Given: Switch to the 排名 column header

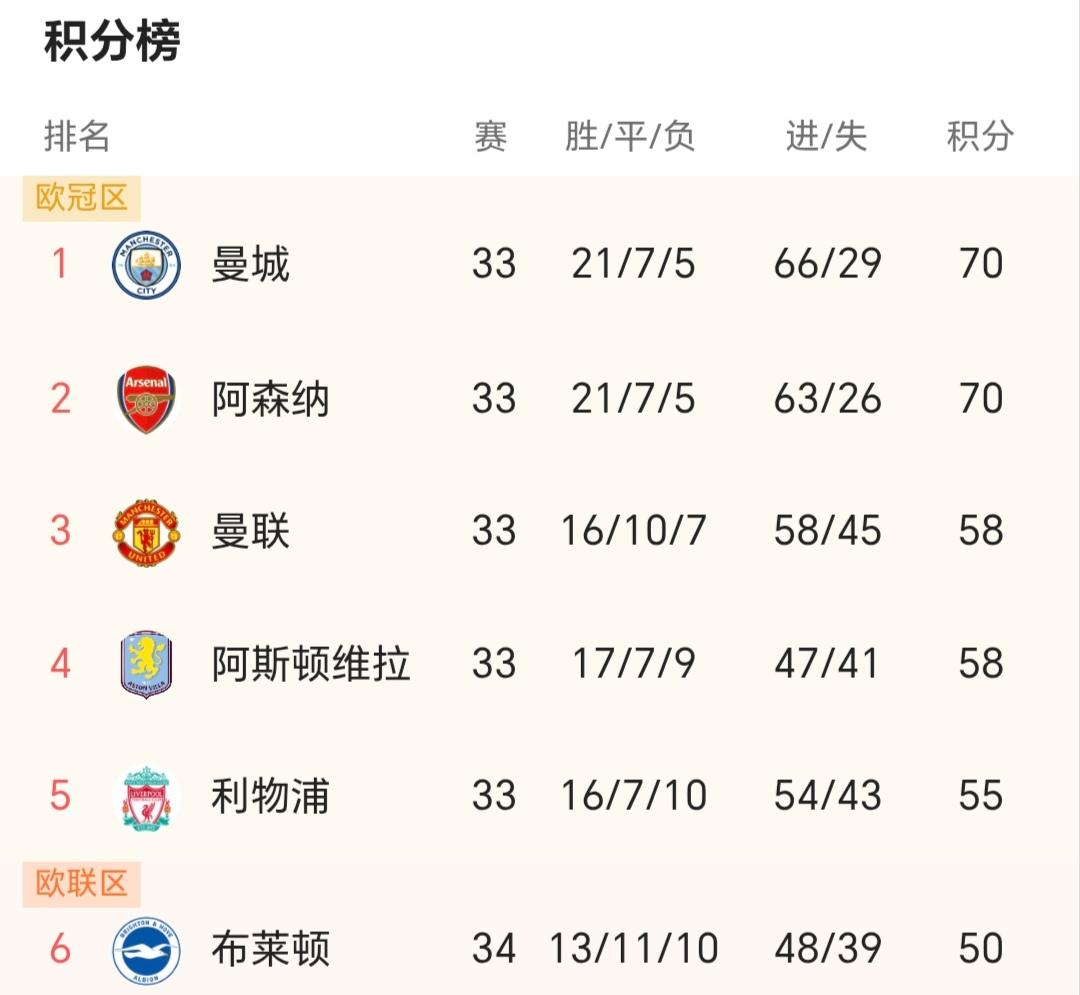Looking at the screenshot, I should tap(75, 136).
